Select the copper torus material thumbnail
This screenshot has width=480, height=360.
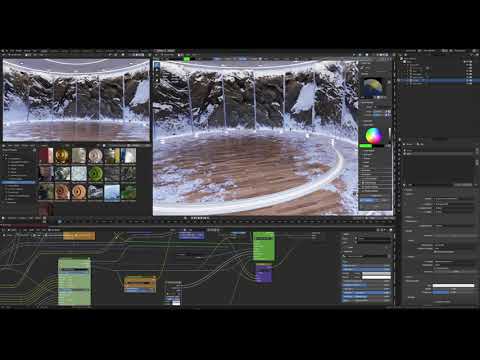click(x=62, y=192)
